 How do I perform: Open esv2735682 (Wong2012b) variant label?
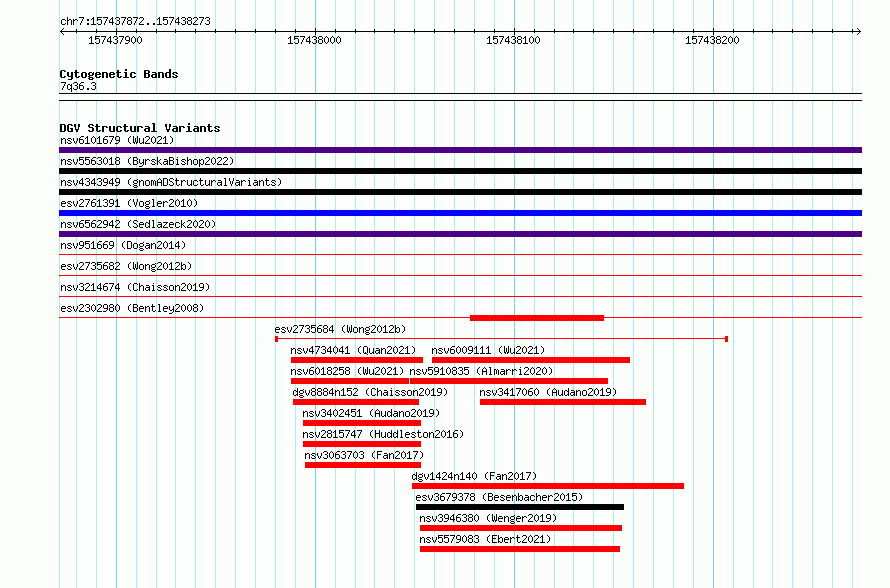pyautogui.click(x=126, y=266)
